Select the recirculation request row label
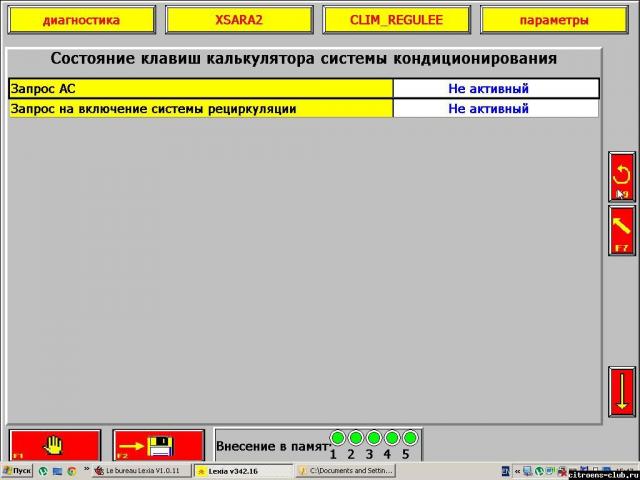This screenshot has height=480, width=640. click(x=200, y=108)
